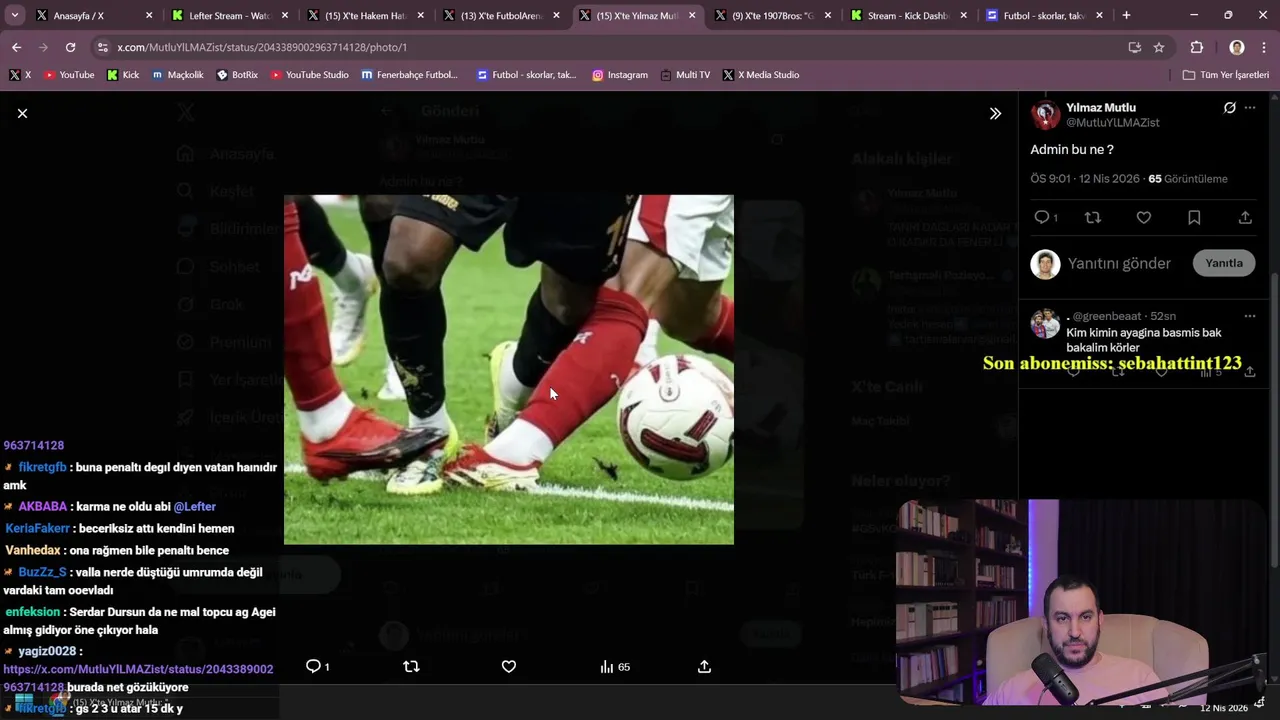Open Instagram bookmark

point(620,75)
